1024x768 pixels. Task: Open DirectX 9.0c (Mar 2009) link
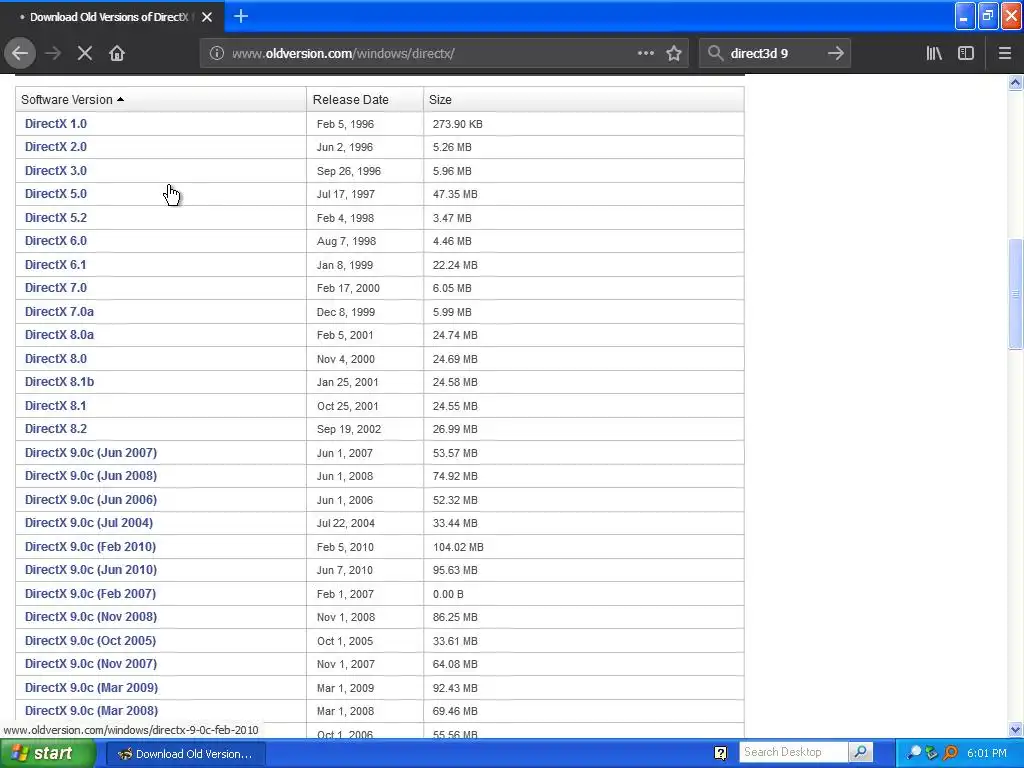tap(91, 688)
